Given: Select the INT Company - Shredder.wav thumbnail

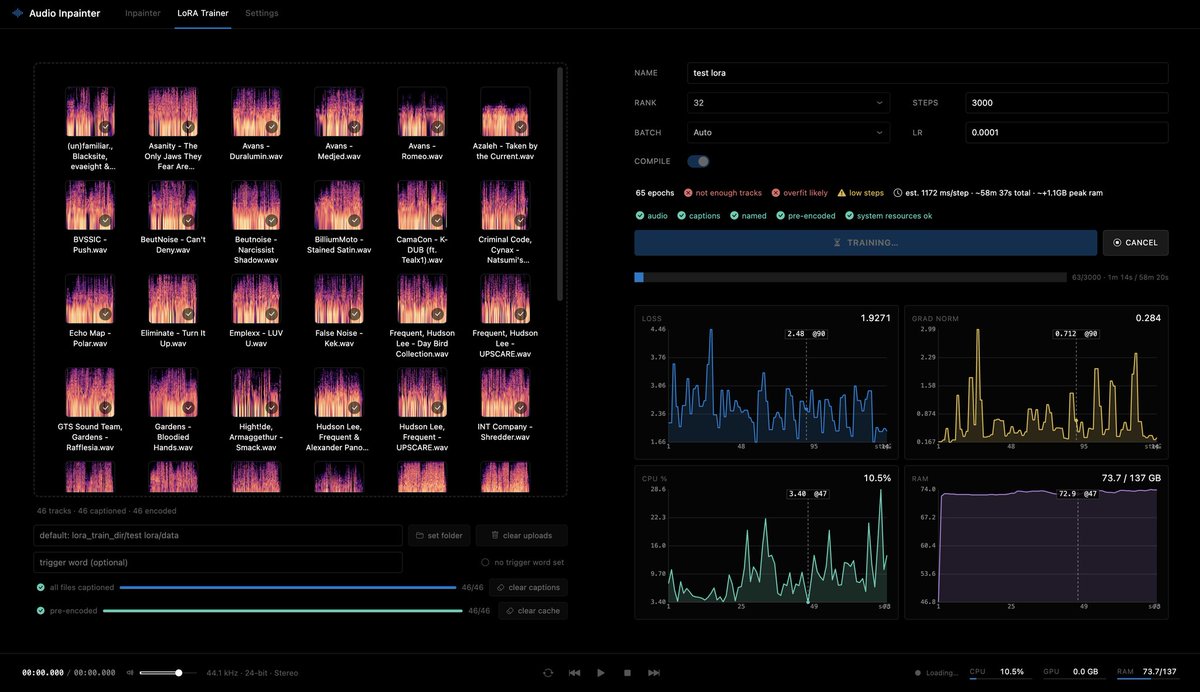Looking at the screenshot, I should pos(505,393).
